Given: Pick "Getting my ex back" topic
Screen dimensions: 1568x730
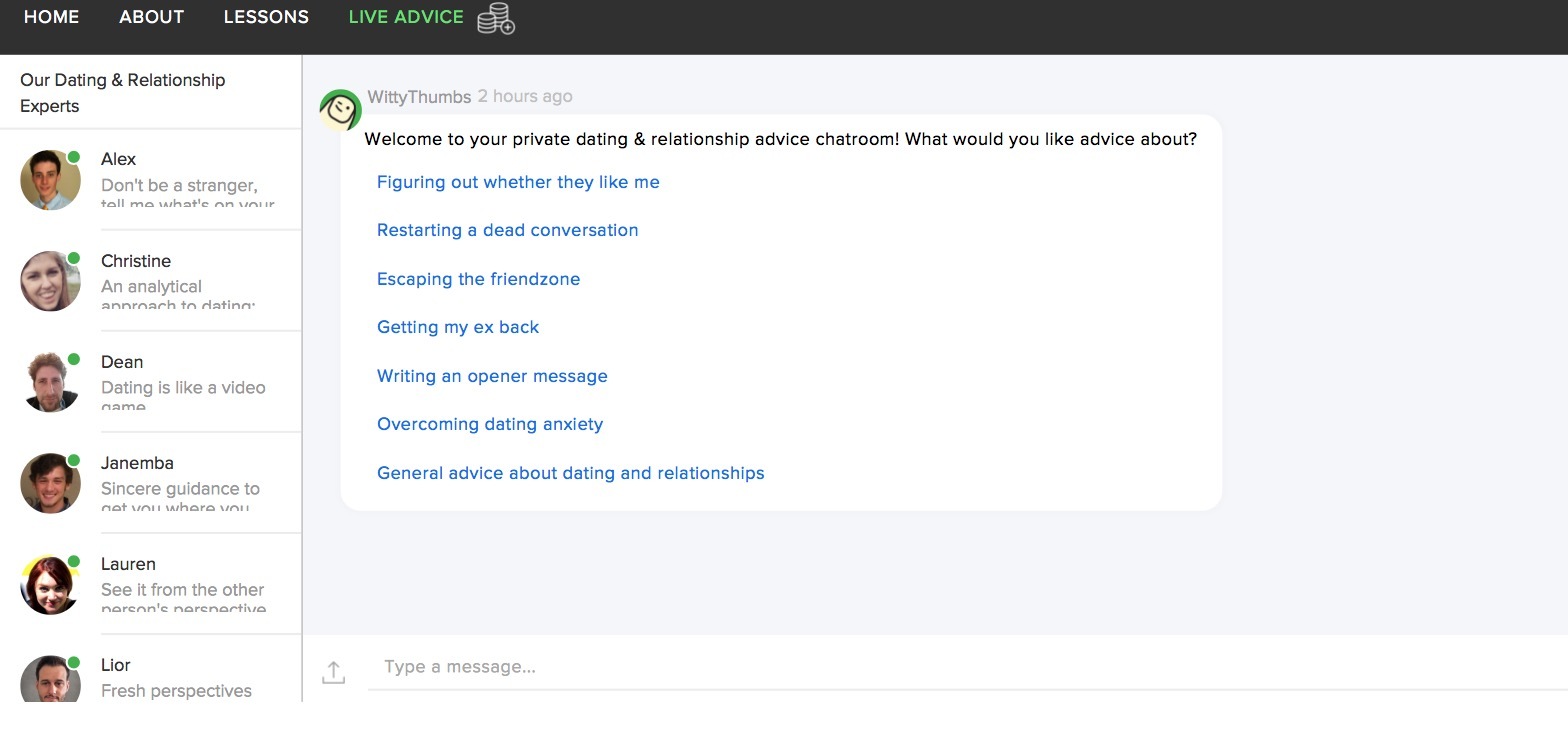Looking at the screenshot, I should click(458, 327).
